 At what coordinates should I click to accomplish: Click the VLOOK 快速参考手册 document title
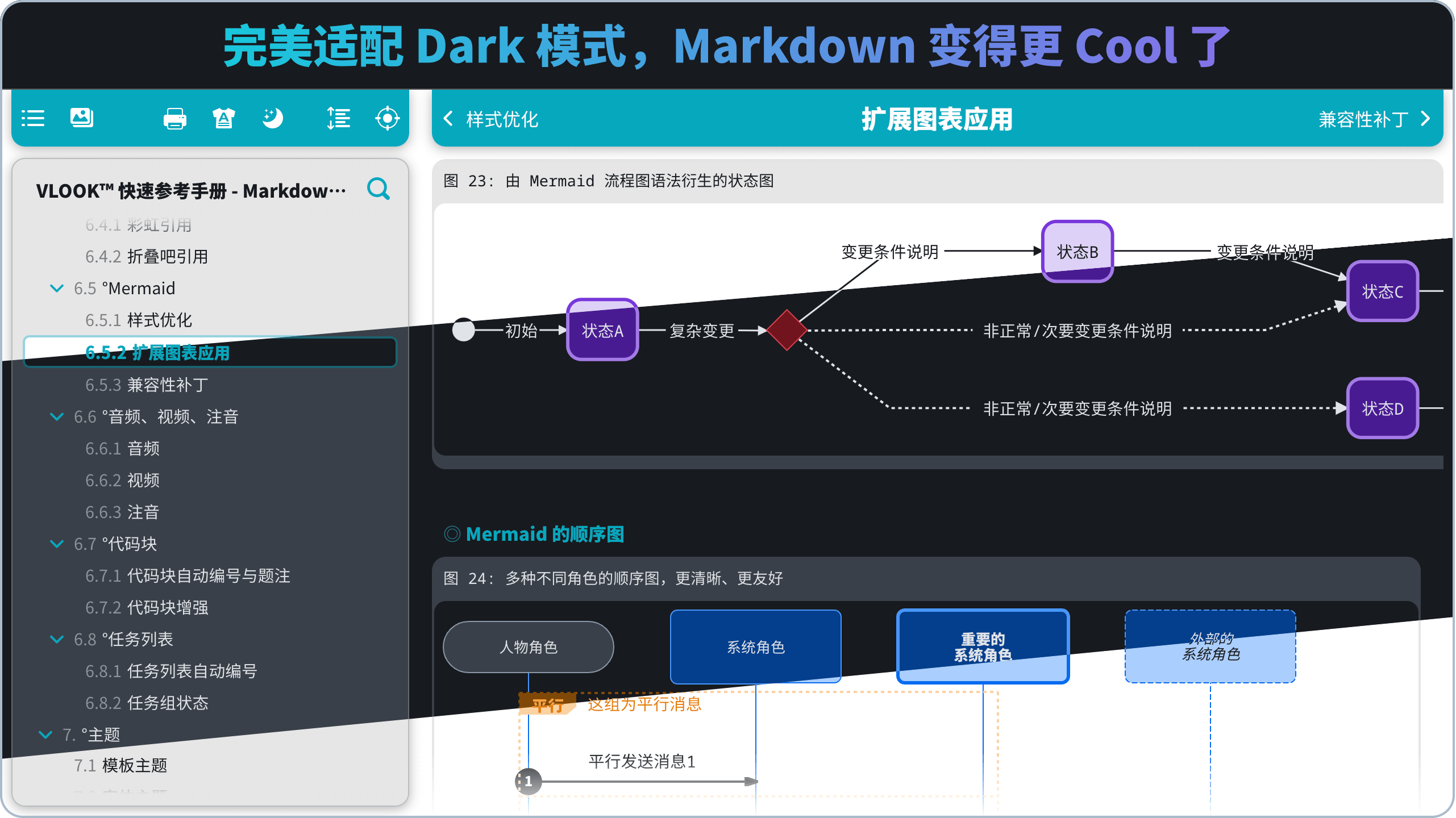point(191,191)
